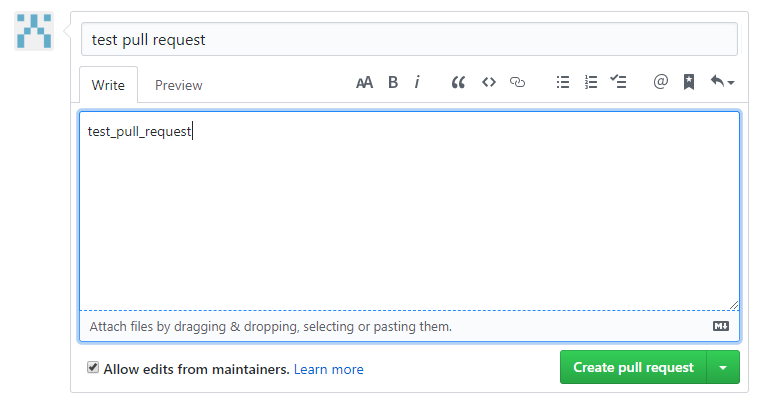This screenshot has width=767, height=410.
Task: Add a numbered list
Action: click(x=591, y=82)
